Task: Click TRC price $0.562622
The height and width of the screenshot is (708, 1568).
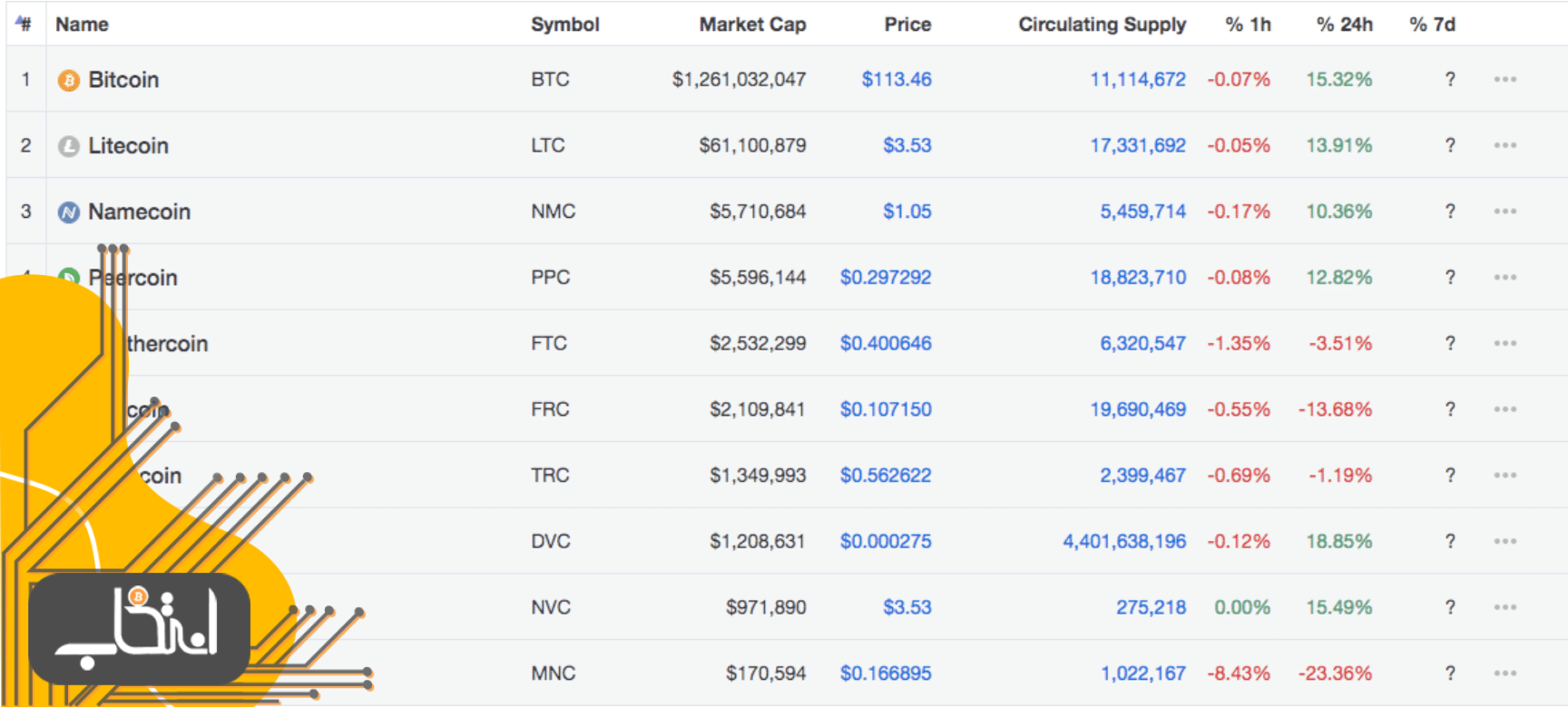Action: click(x=886, y=476)
